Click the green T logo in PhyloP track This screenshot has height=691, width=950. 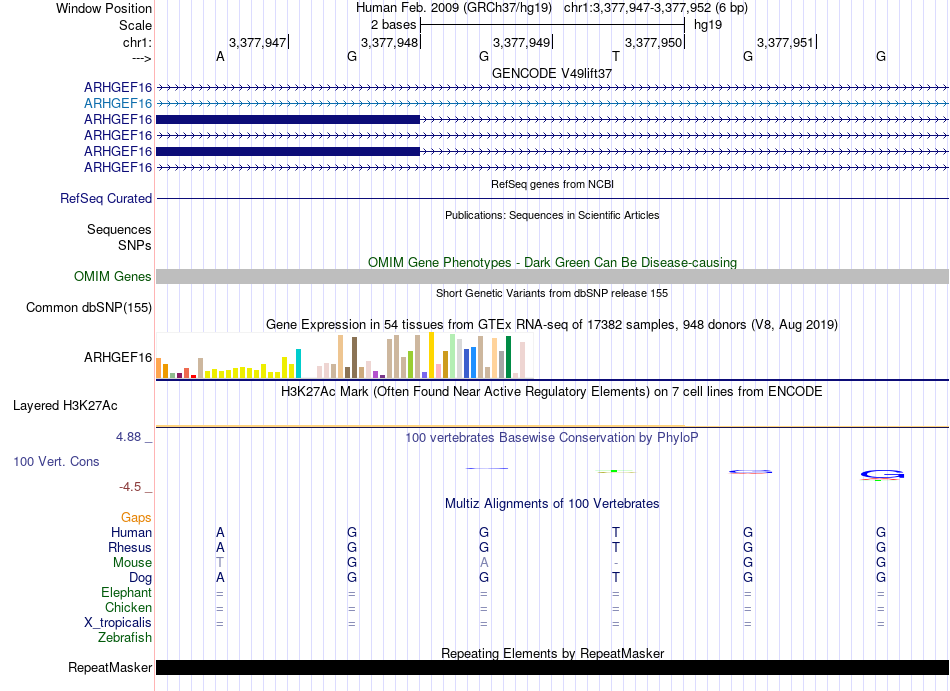615,471
